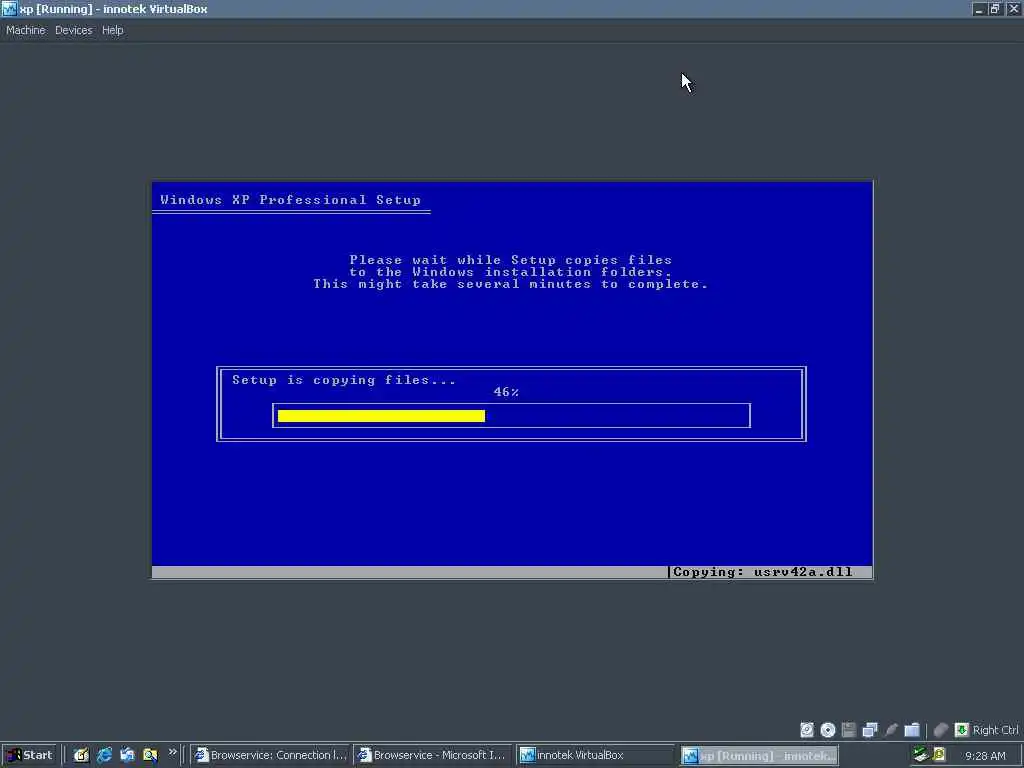Click 'Setup is copying files...' text
The width and height of the screenshot is (1024, 768).
(344, 379)
